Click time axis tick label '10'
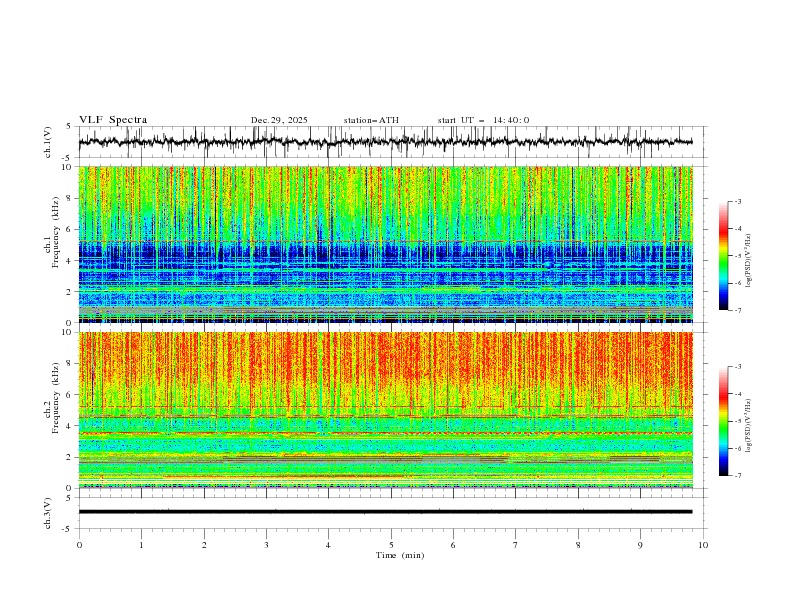This screenshot has width=792, height=612. pyautogui.click(x=703, y=545)
